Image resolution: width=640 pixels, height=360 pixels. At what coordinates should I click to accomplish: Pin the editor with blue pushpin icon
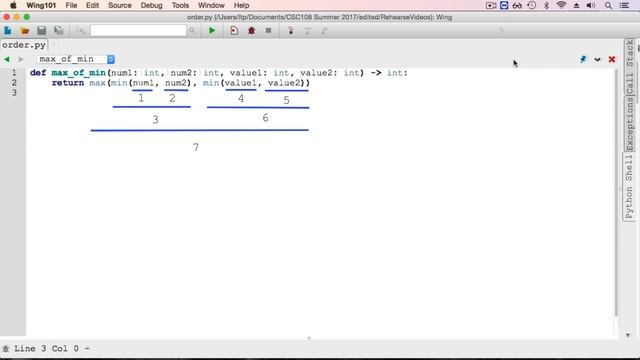pyautogui.click(x=583, y=60)
